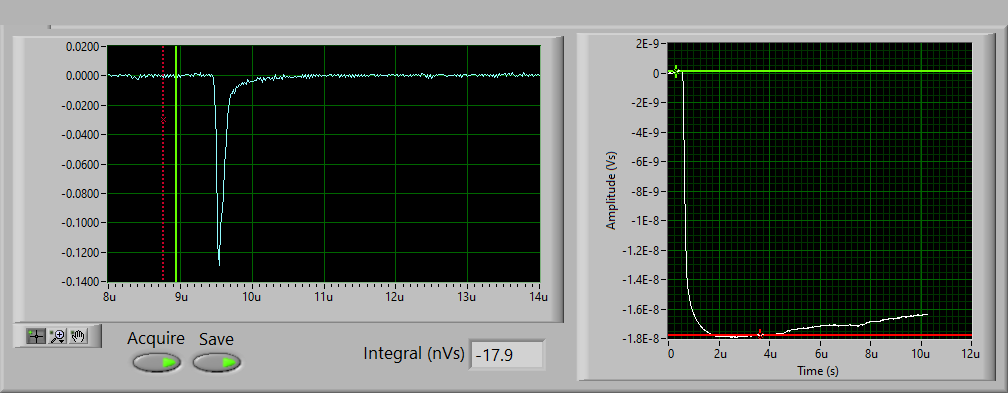Click the 14u x-axis end label
The image size is (1008, 393).
tap(540, 296)
